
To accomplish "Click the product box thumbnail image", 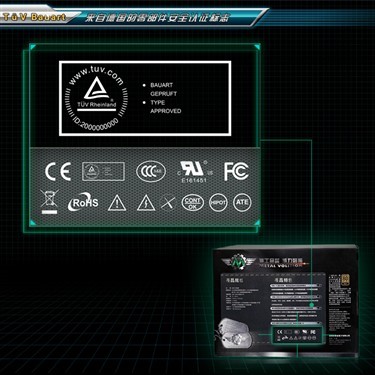I will click(285, 301).
